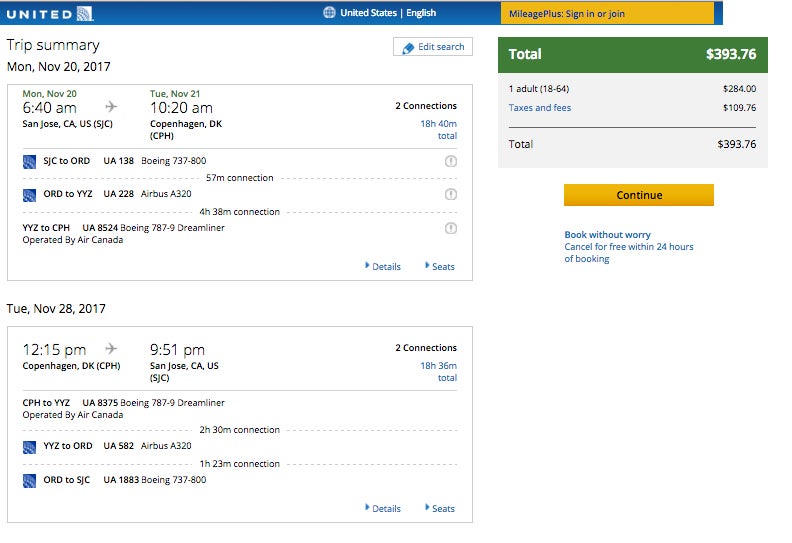This screenshot has height=543, width=792.
Task: Expand Details for the Nov 28 return flight
Action: click(383, 508)
